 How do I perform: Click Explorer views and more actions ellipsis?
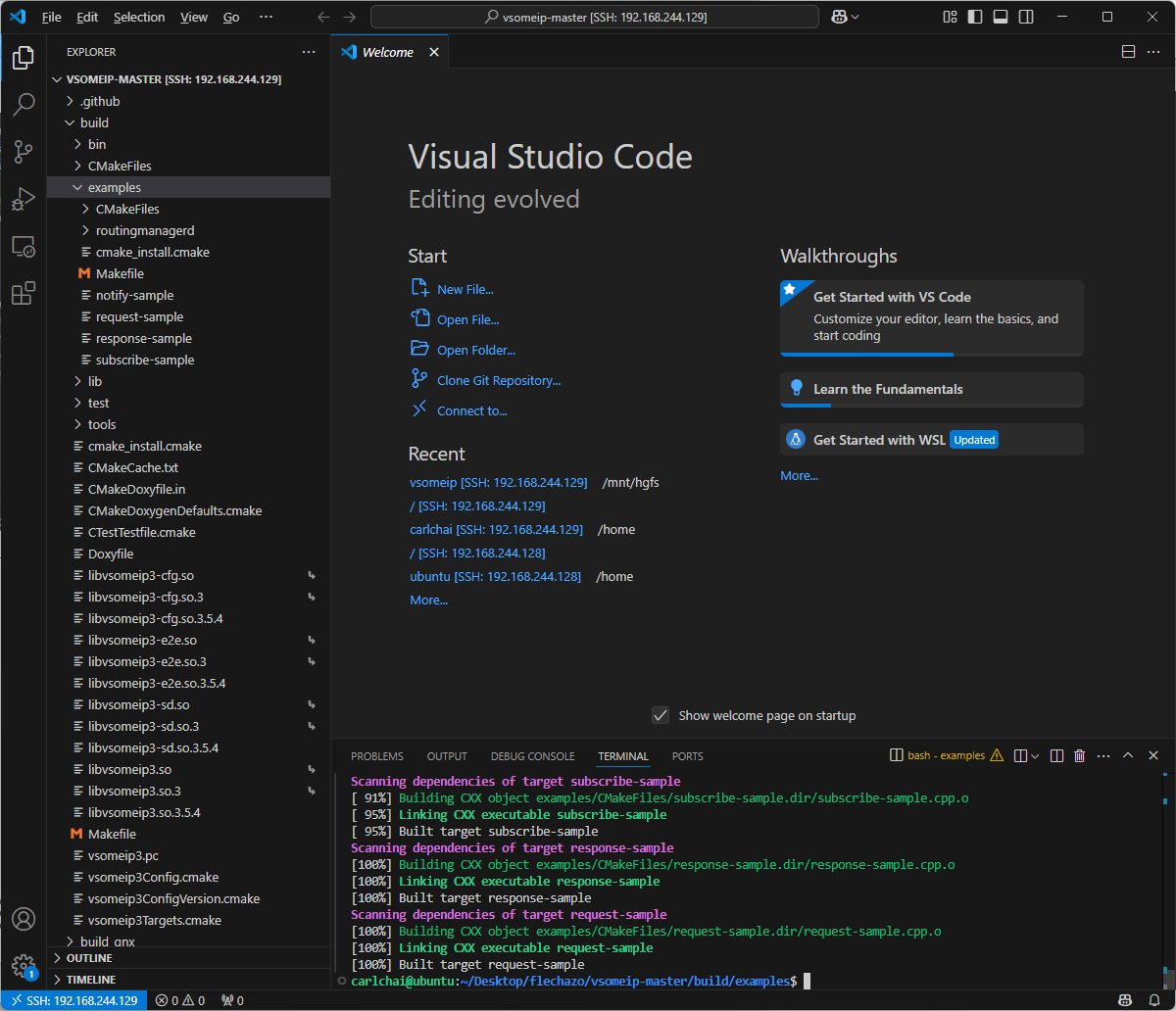pos(309,52)
